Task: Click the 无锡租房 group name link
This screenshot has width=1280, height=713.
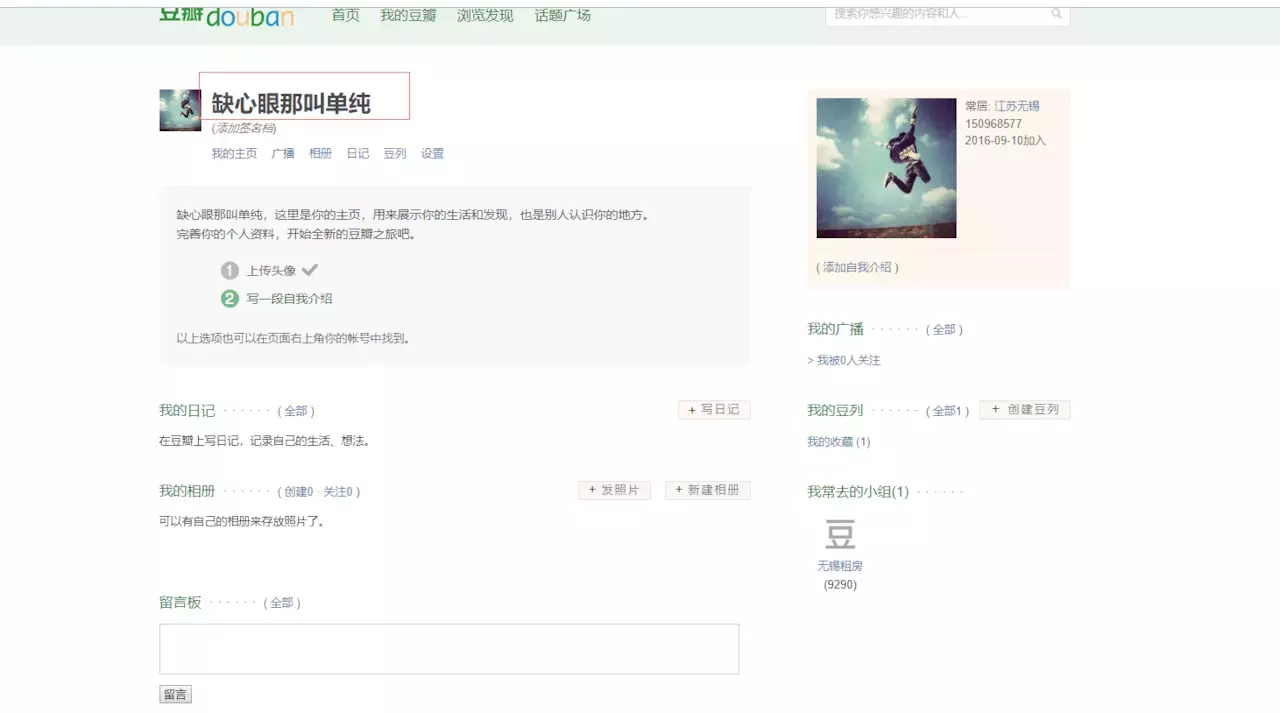Action: (x=840, y=566)
